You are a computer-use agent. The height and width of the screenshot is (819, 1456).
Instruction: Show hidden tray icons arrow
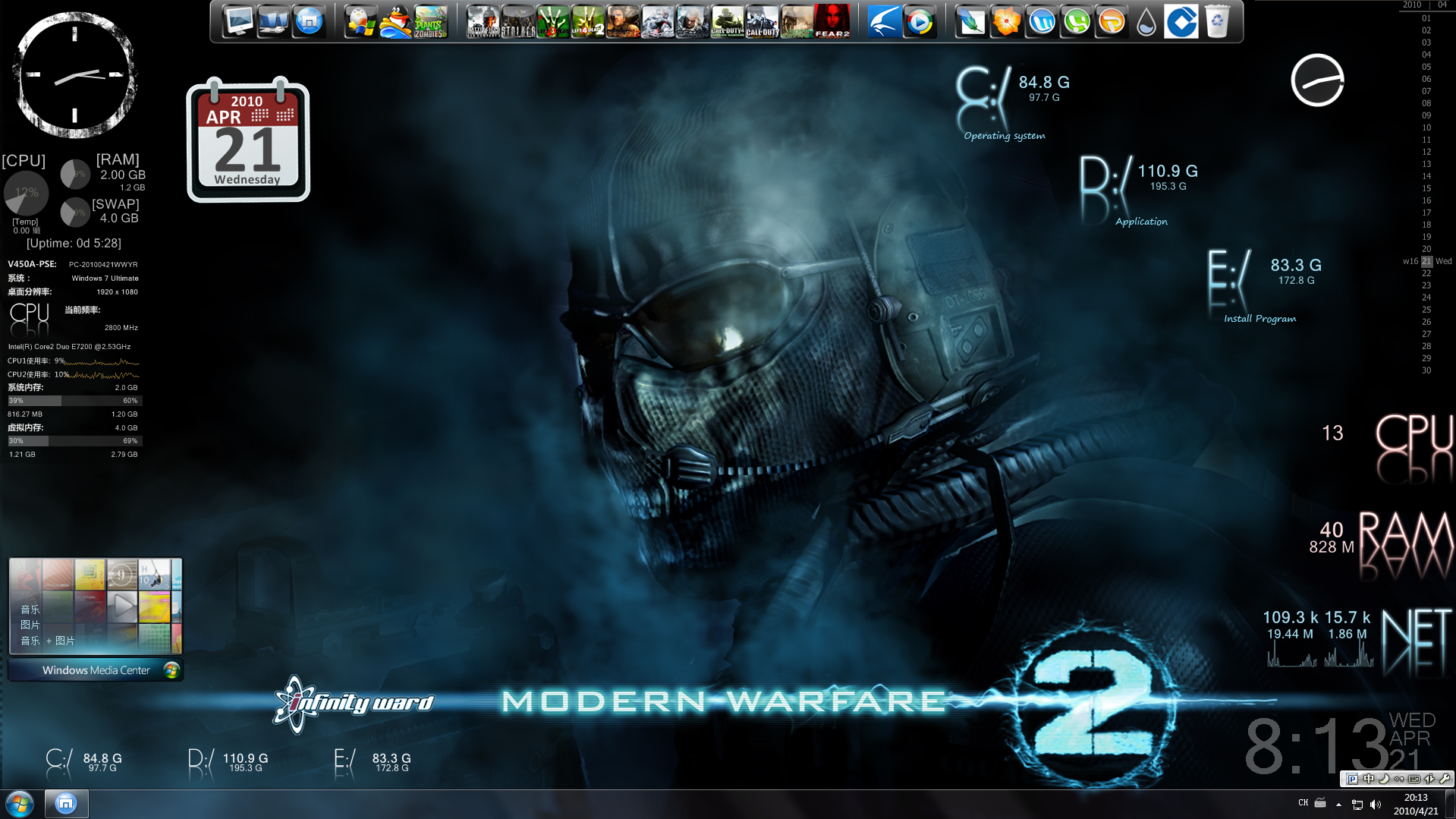coord(1338,804)
